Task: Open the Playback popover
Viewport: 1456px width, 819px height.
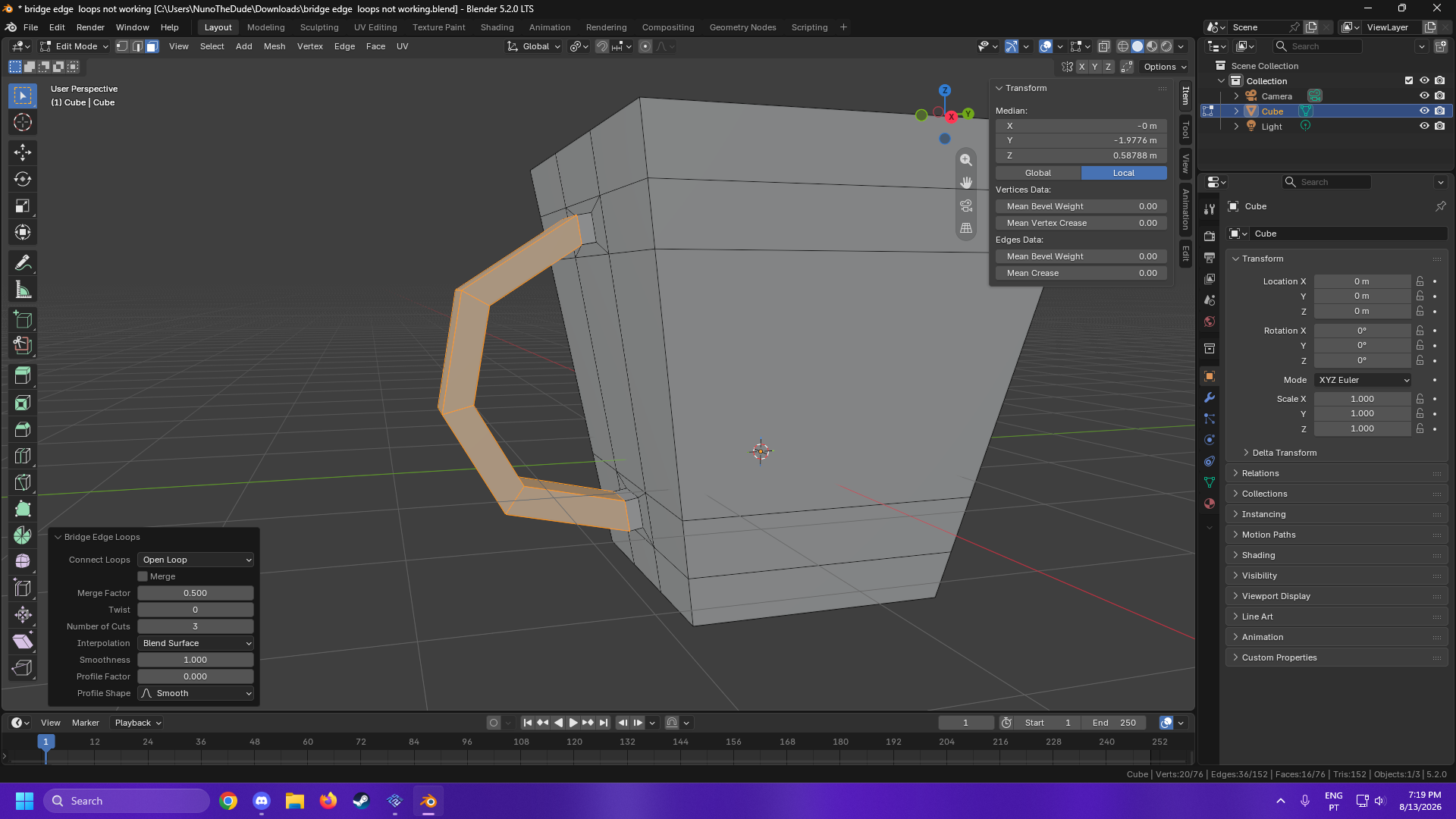Action: pos(137,723)
